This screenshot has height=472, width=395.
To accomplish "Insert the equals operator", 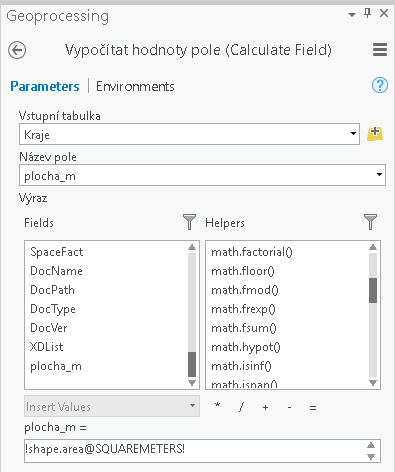I will click(313, 407).
